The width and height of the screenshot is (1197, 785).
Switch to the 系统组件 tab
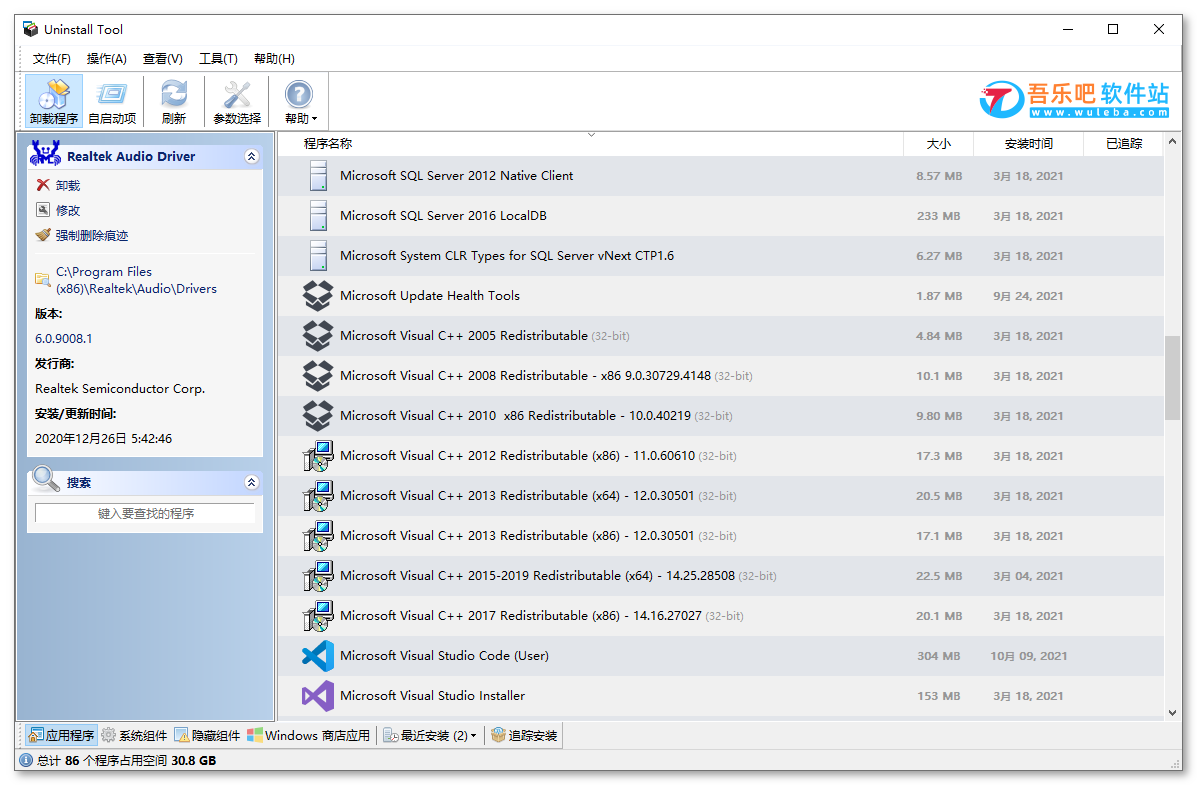click(134, 735)
